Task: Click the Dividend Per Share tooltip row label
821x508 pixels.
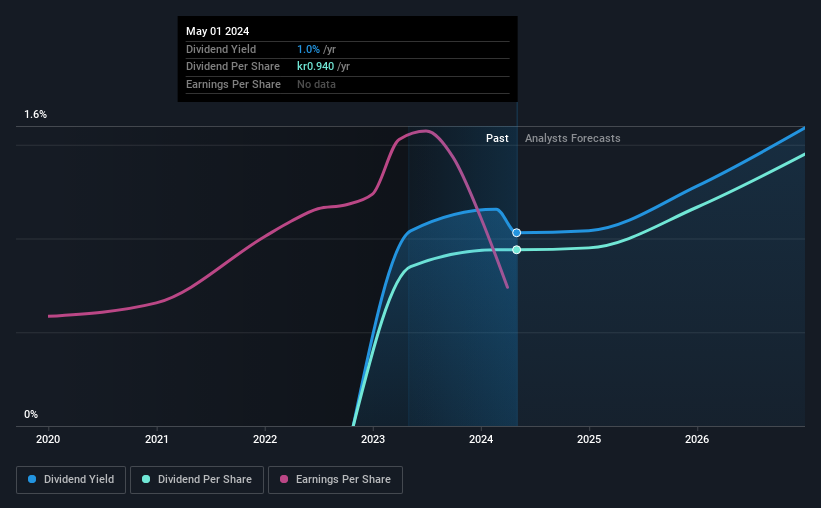Action: pyautogui.click(x=232, y=67)
